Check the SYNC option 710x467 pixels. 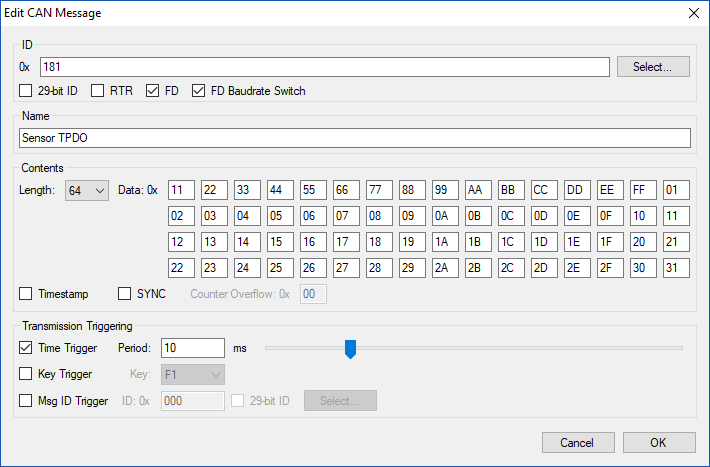(x=125, y=294)
